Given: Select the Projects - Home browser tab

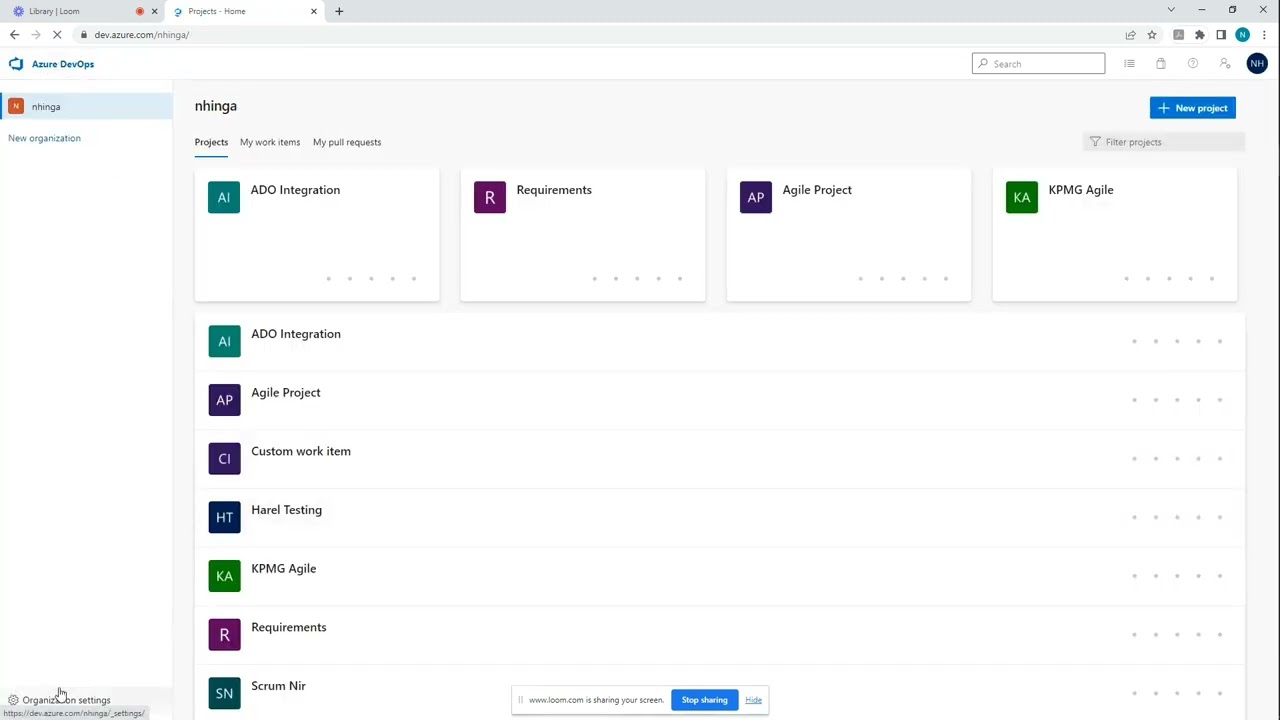Looking at the screenshot, I should pyautogui.click(x=244, y=11).
